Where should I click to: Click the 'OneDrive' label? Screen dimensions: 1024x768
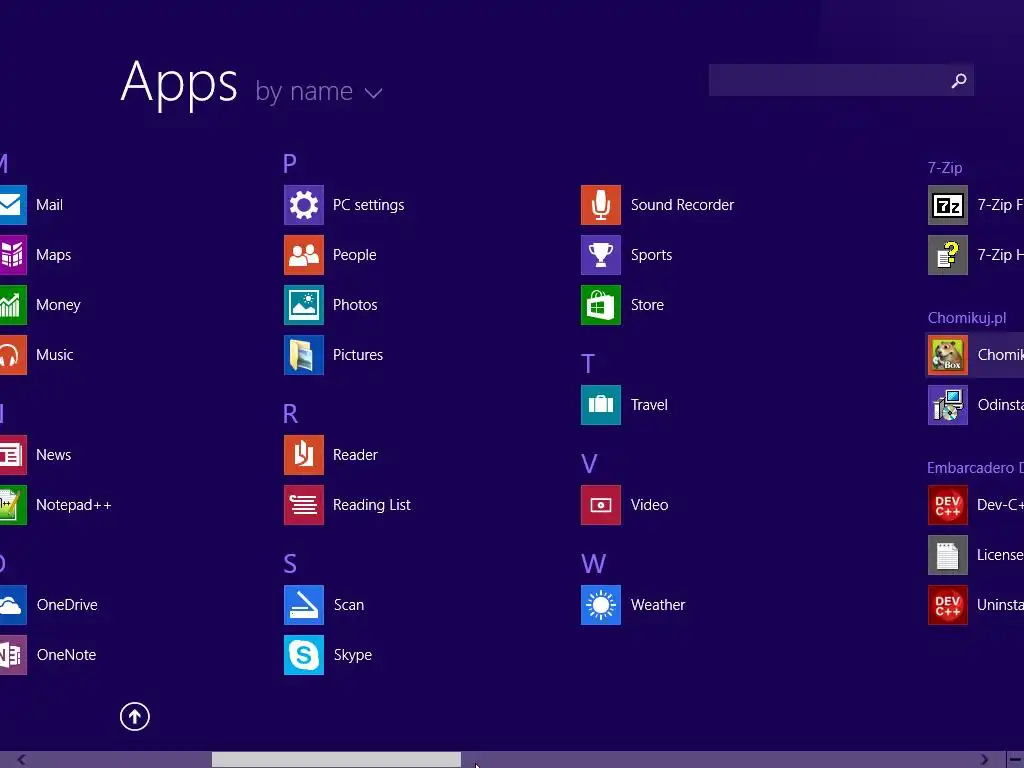tap(67, 605)
